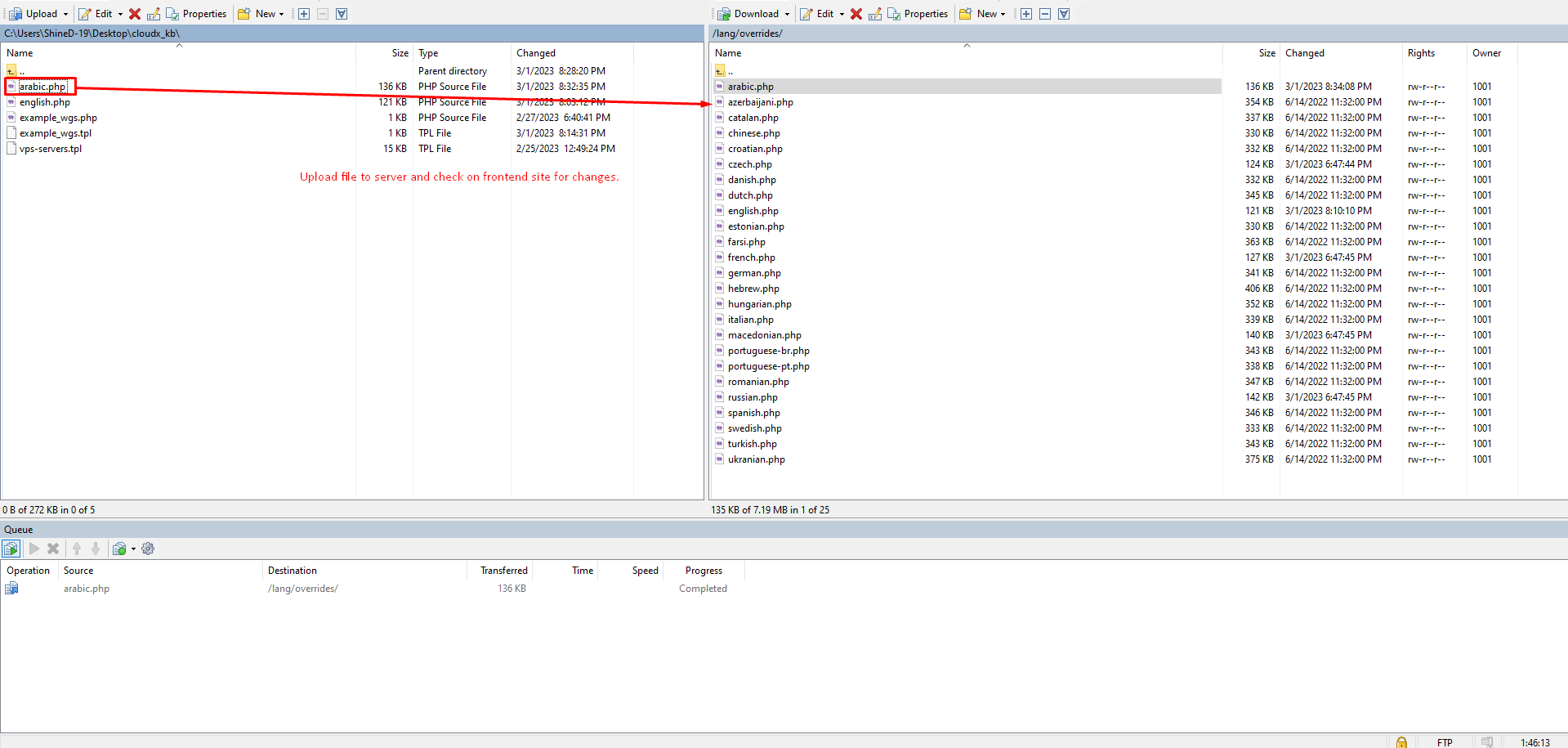The width and height of the screenshot is (1568, 748).
Task: Click the Unselect Files minus icon in remote toolbar
Action: point(1045,14)
